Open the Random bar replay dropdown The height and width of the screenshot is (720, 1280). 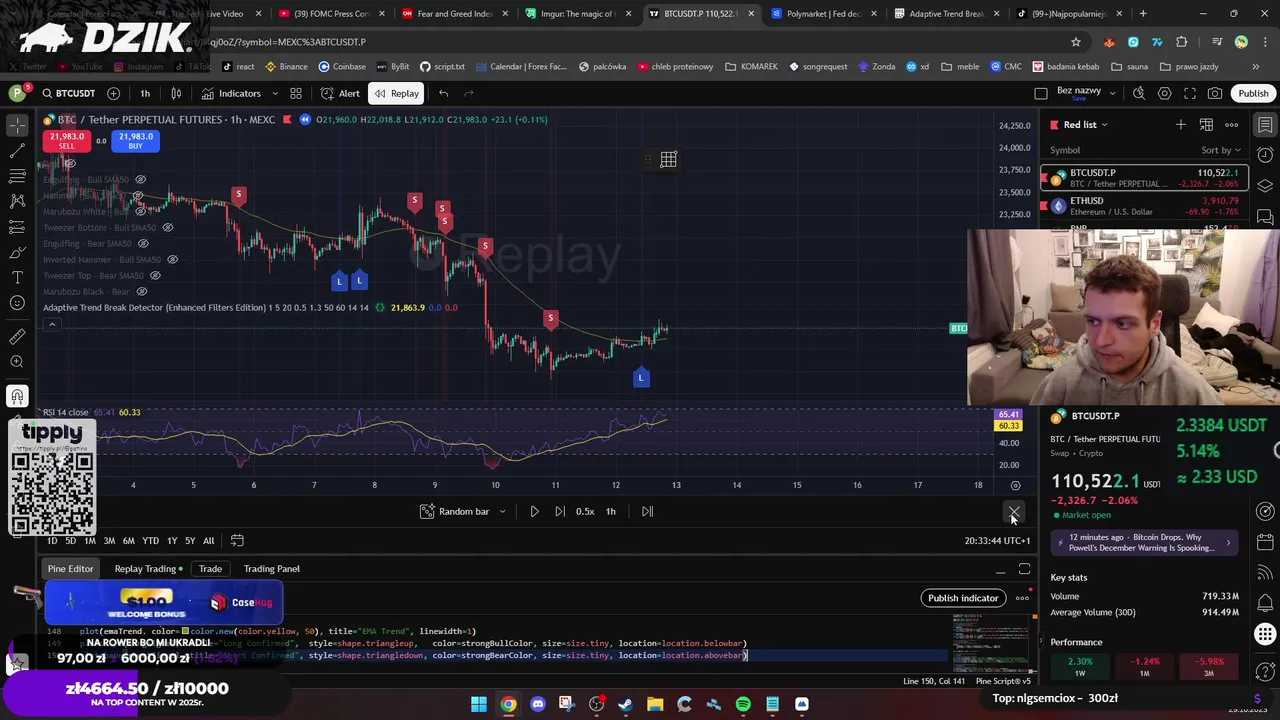click(x=463, y=511)
